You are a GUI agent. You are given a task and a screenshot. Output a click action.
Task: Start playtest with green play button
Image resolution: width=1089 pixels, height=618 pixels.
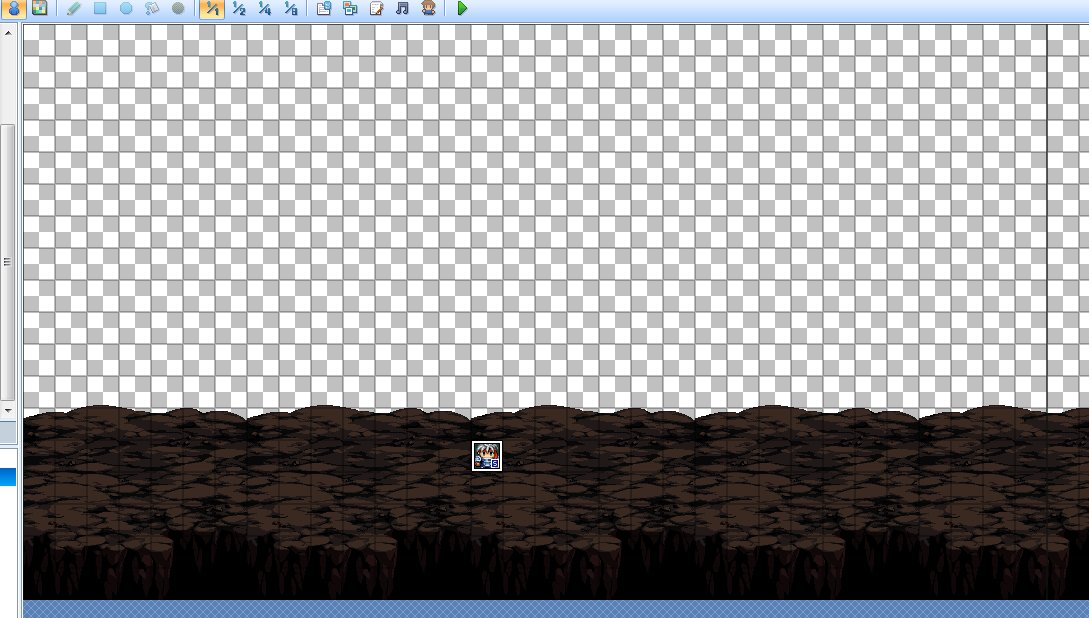coord(462,8)
